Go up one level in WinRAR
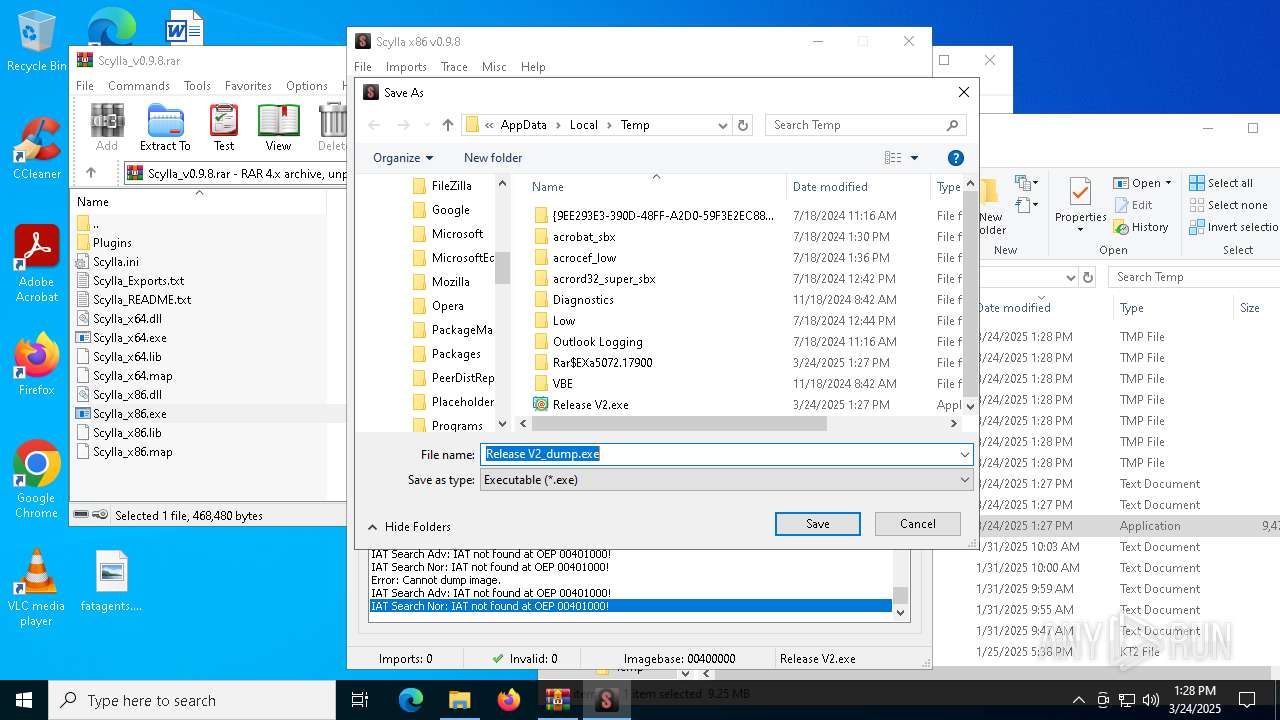This screenshot has width=1280, height=720. (x=91, y=173)
